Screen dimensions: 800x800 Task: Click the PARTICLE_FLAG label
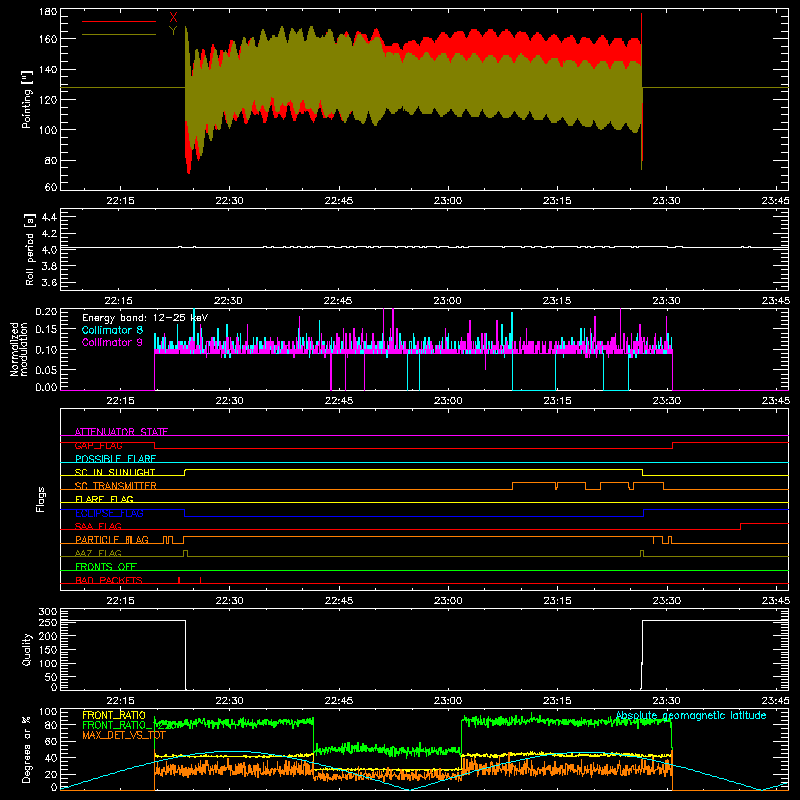click(112, 540)
